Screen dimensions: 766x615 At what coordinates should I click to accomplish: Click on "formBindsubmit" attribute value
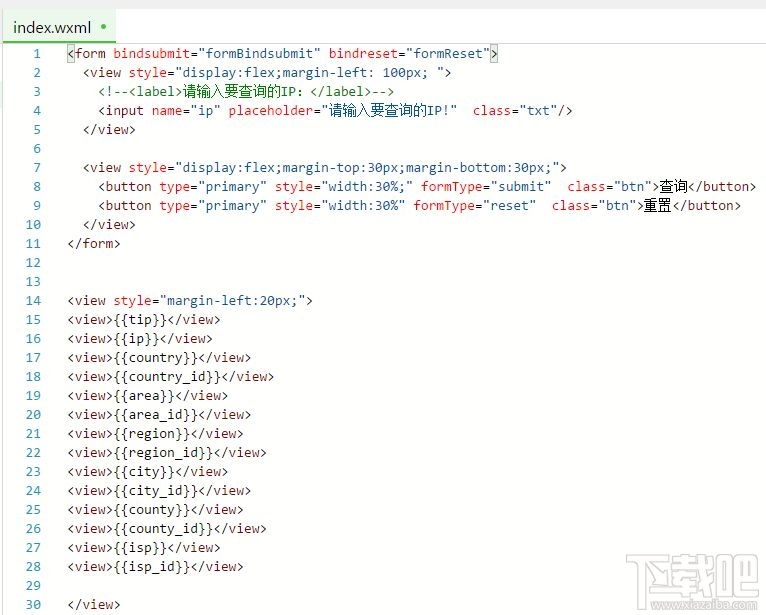pos(259,54)
